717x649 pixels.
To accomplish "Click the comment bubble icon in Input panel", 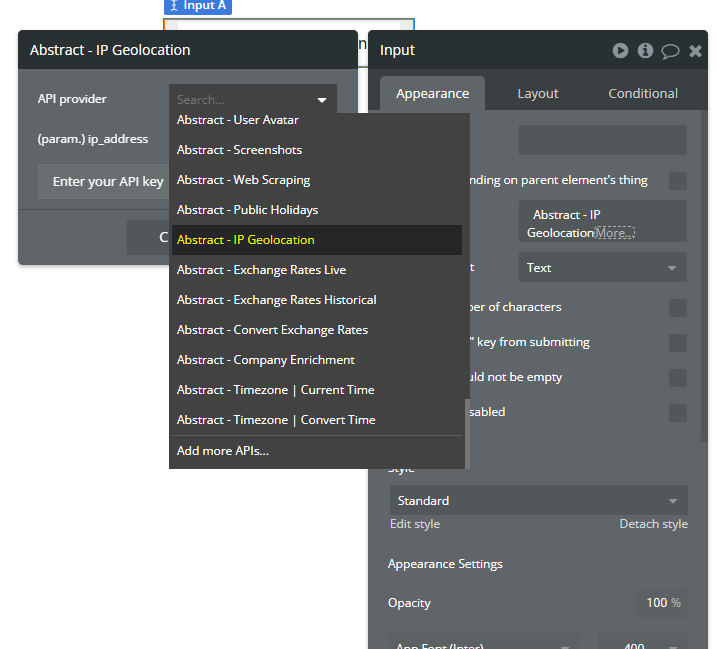I will (670, 50).
